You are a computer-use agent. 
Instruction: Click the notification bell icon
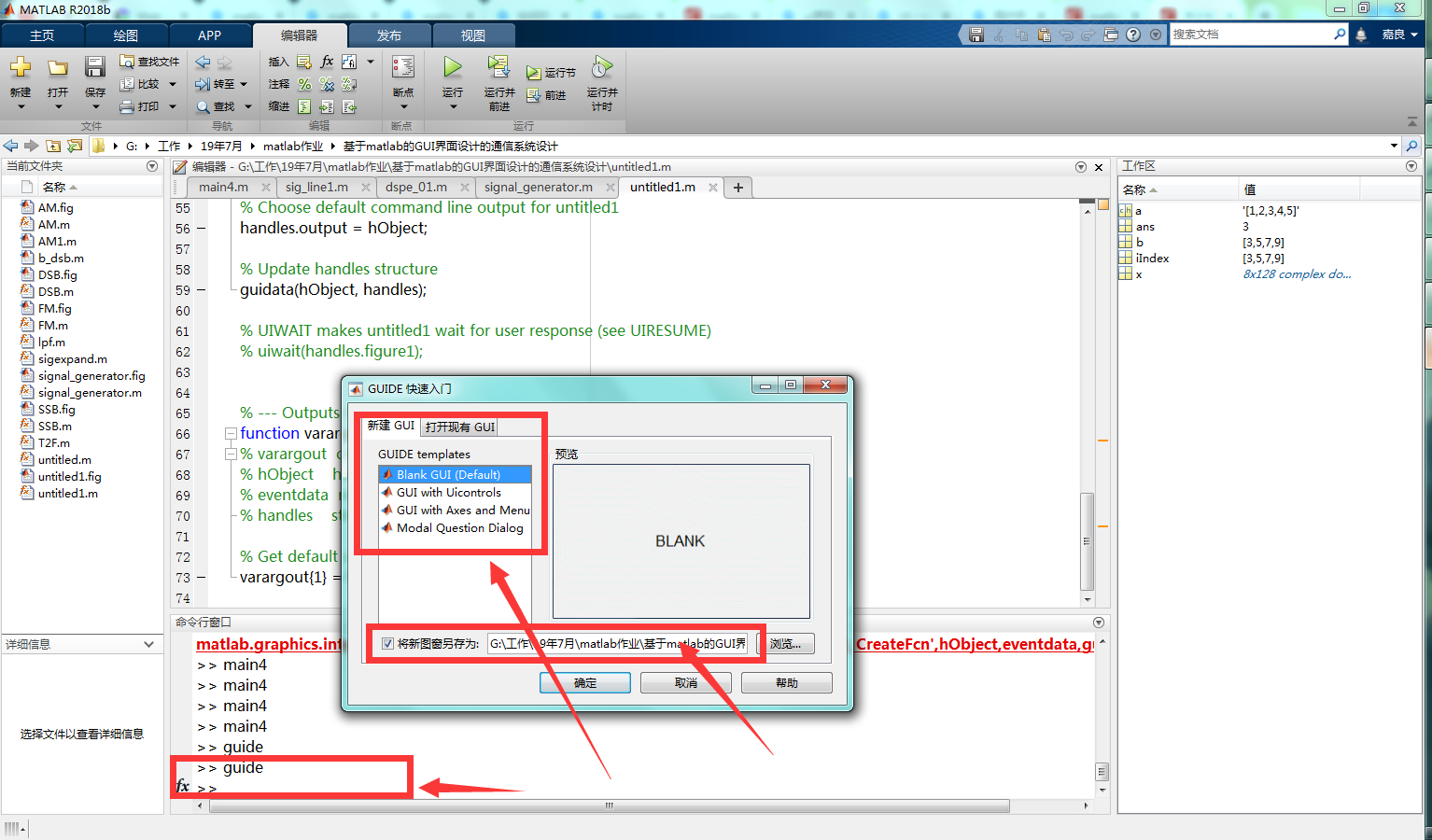1361,35
